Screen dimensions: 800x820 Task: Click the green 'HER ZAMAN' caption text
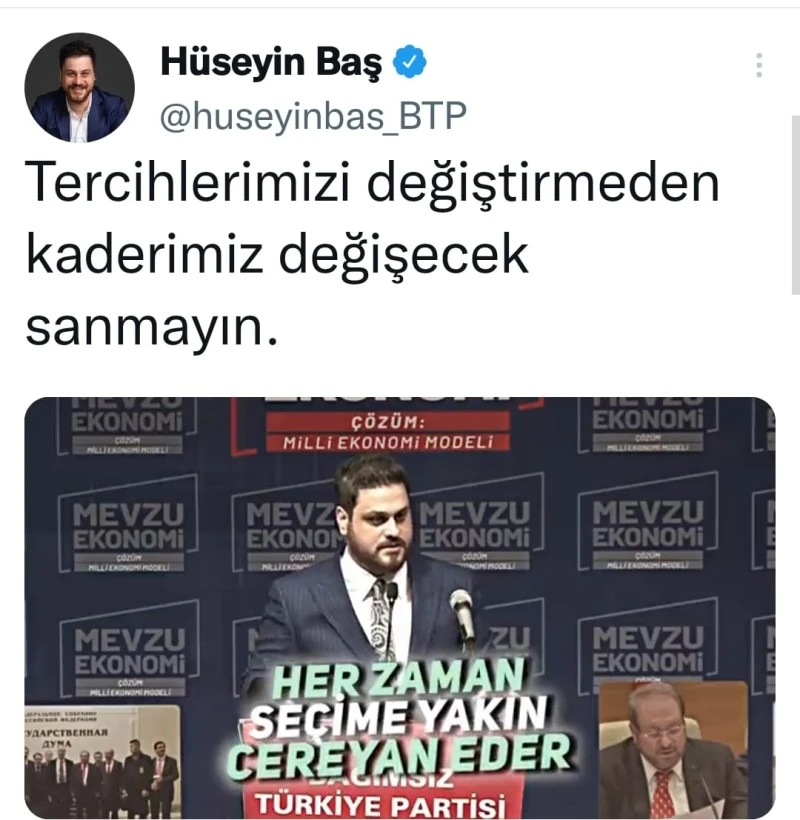(x=398, y=678)
